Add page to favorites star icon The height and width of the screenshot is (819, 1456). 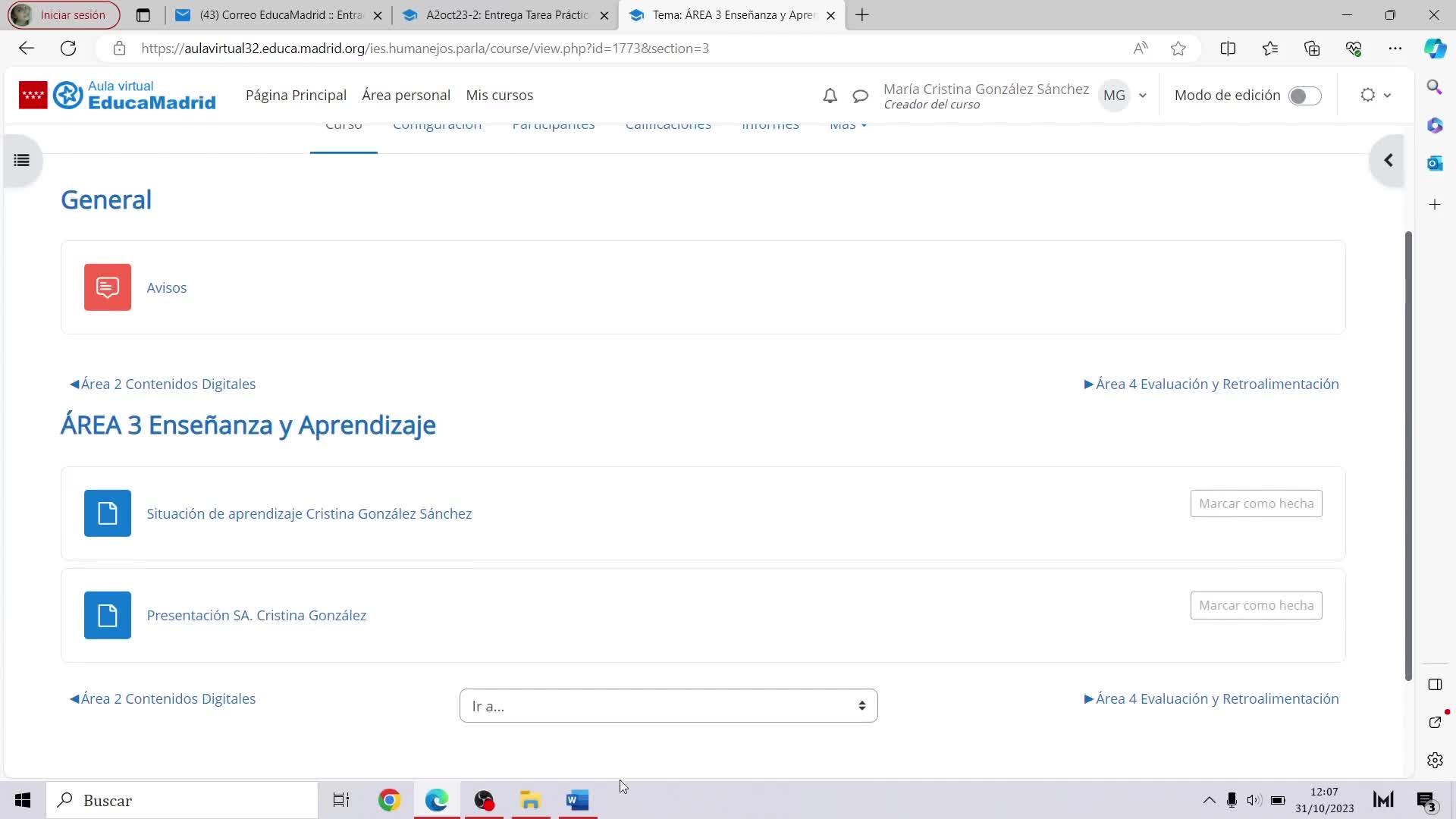1178,49
